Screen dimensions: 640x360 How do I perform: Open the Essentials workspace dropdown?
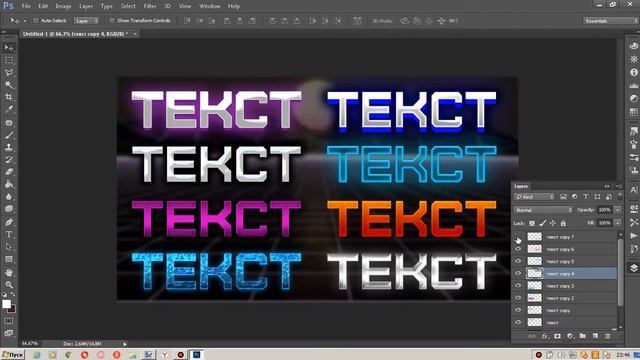[x=611, y=21]
